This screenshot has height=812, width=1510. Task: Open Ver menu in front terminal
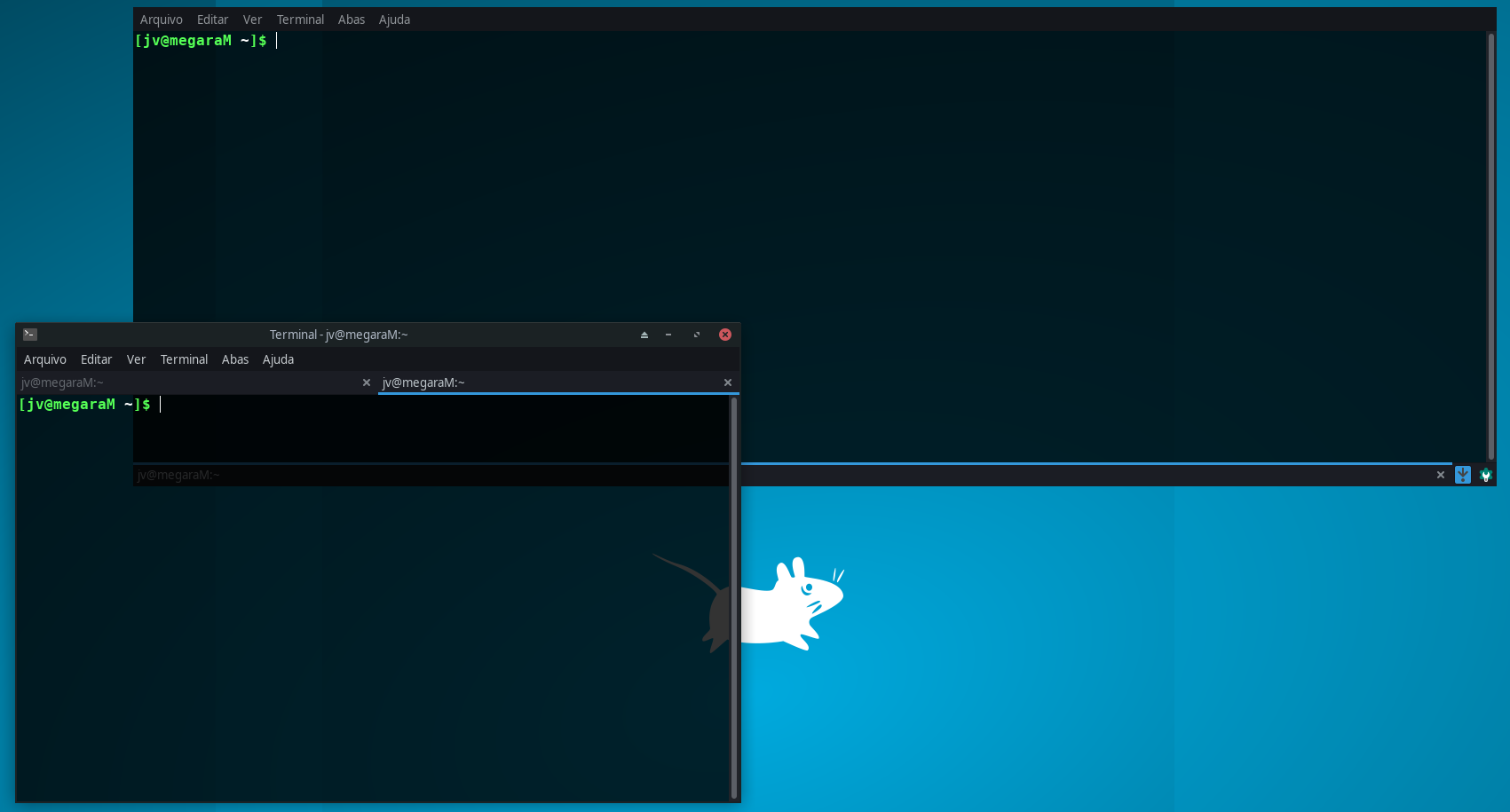point(136,359)
